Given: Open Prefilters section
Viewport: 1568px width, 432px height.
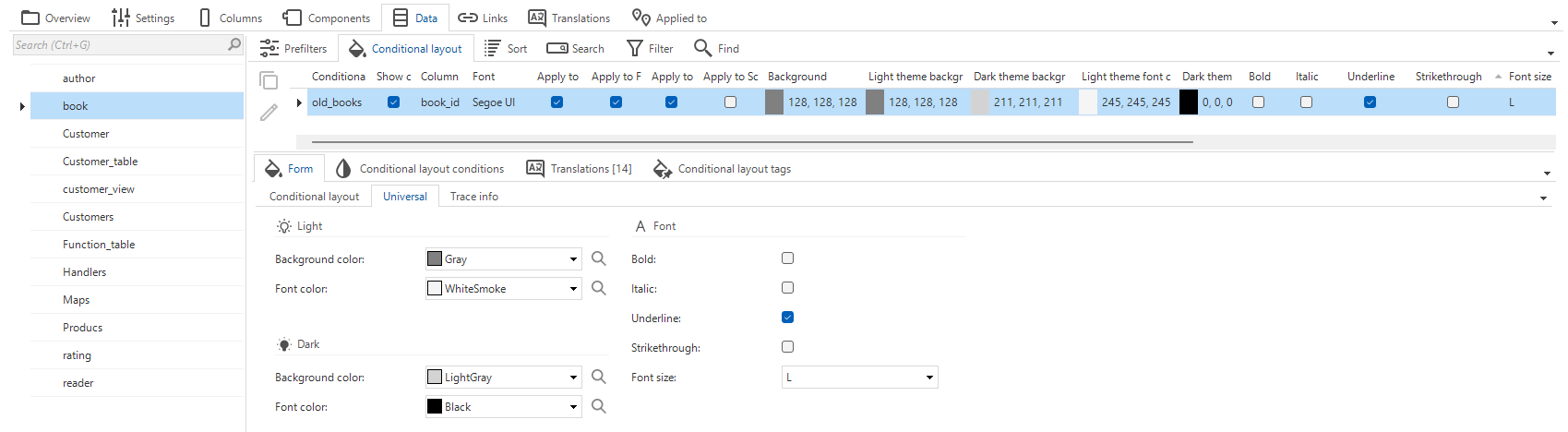Looking at the screenshot, I should (x=293, y=48).
